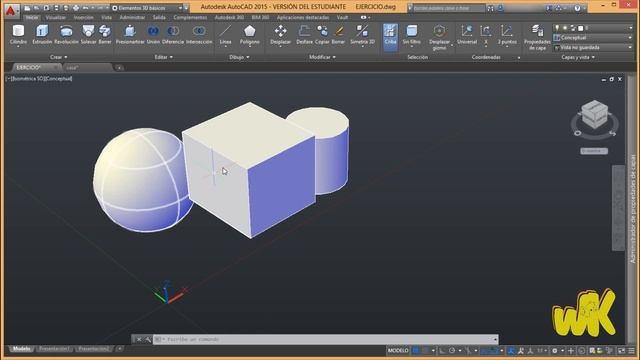The image size is (640, 360).
Task: Expand the Crear panel
Action: (58, 57)
